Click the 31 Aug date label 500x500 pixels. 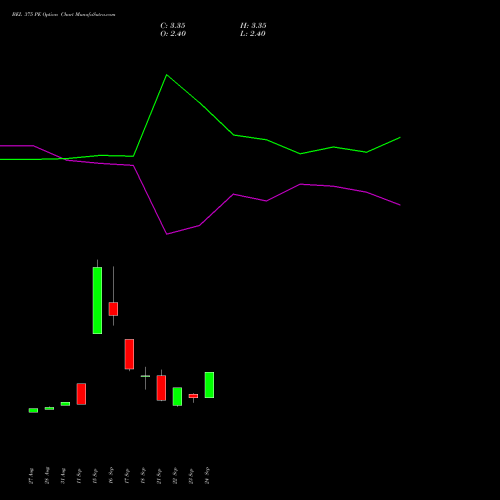[63, 476]
